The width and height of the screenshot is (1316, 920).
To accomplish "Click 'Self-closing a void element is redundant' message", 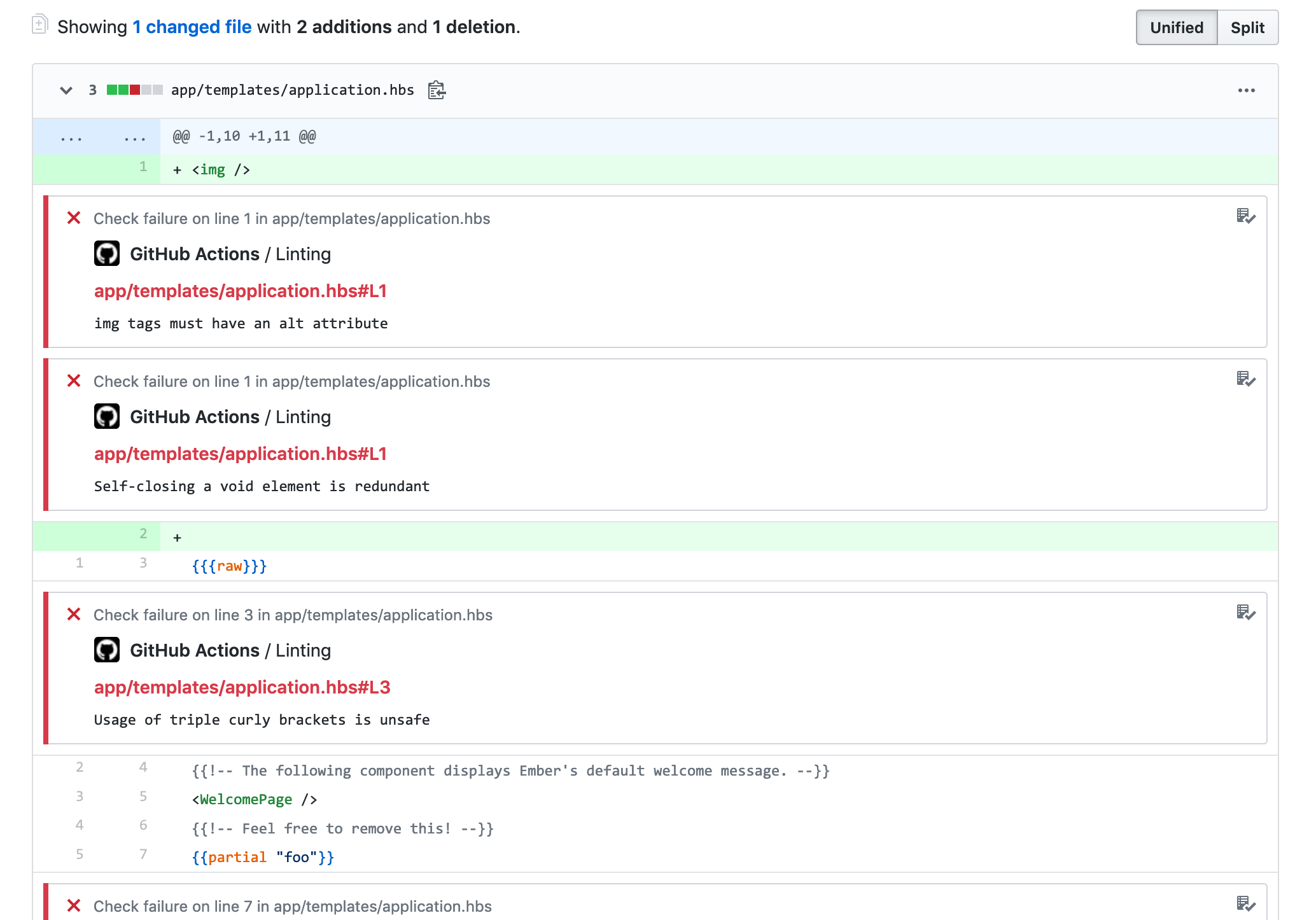I will tap(262, 486).
